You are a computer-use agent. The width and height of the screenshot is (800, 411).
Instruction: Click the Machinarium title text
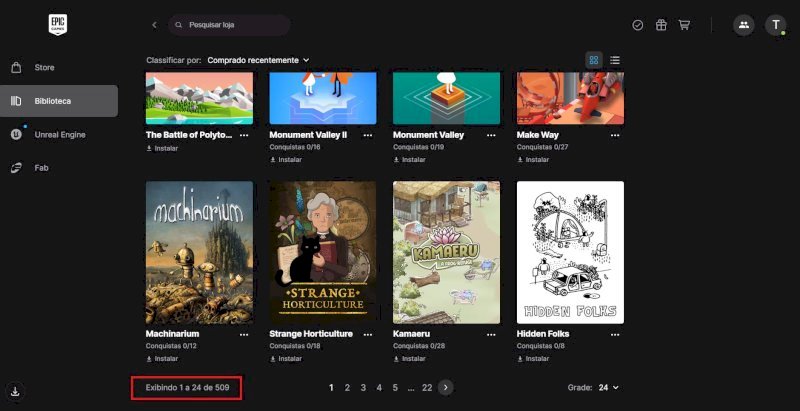pyautogui.click(x=172, y=334)
